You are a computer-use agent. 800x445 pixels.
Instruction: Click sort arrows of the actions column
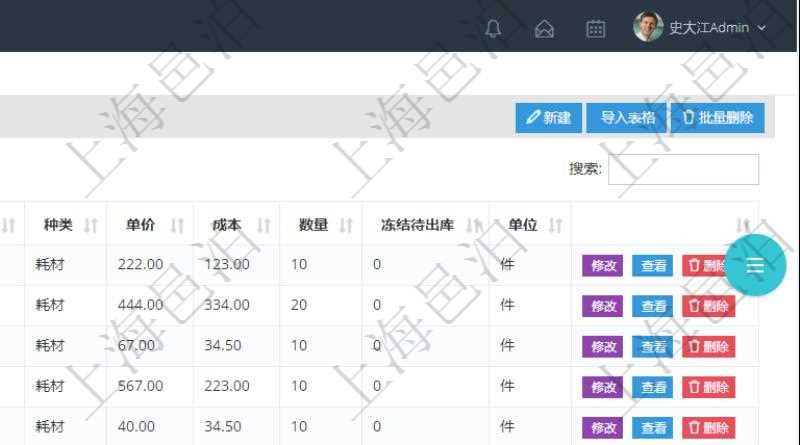[742, 225]
